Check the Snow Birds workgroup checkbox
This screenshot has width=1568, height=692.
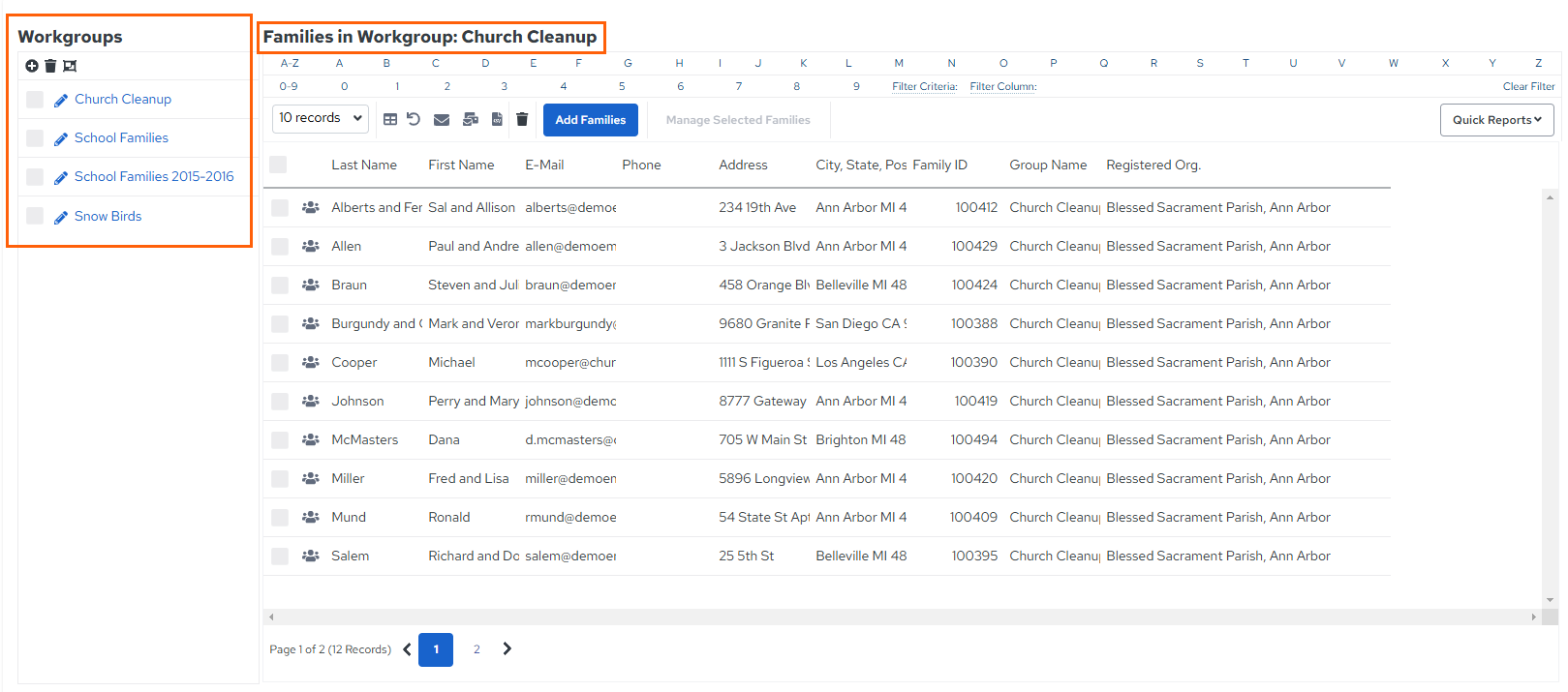coord(35,216)
